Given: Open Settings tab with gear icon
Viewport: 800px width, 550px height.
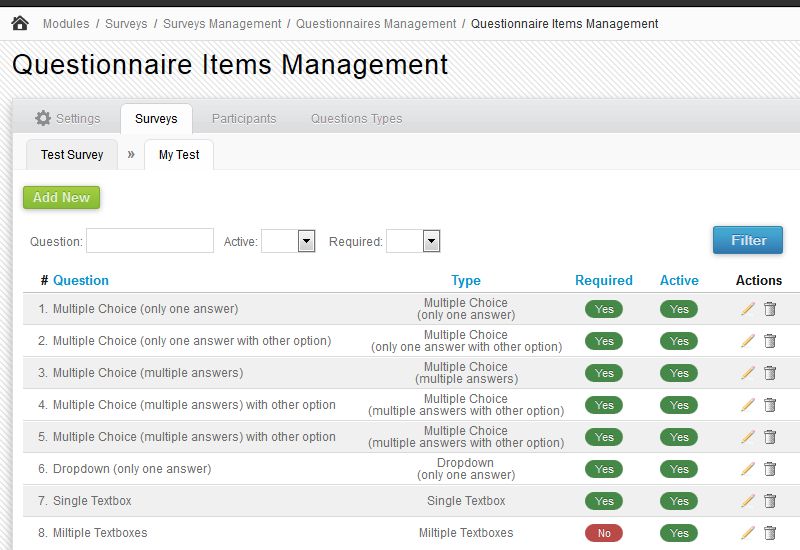Looking at the screenshot, I should pyautogui.click(x=68, y=118).
